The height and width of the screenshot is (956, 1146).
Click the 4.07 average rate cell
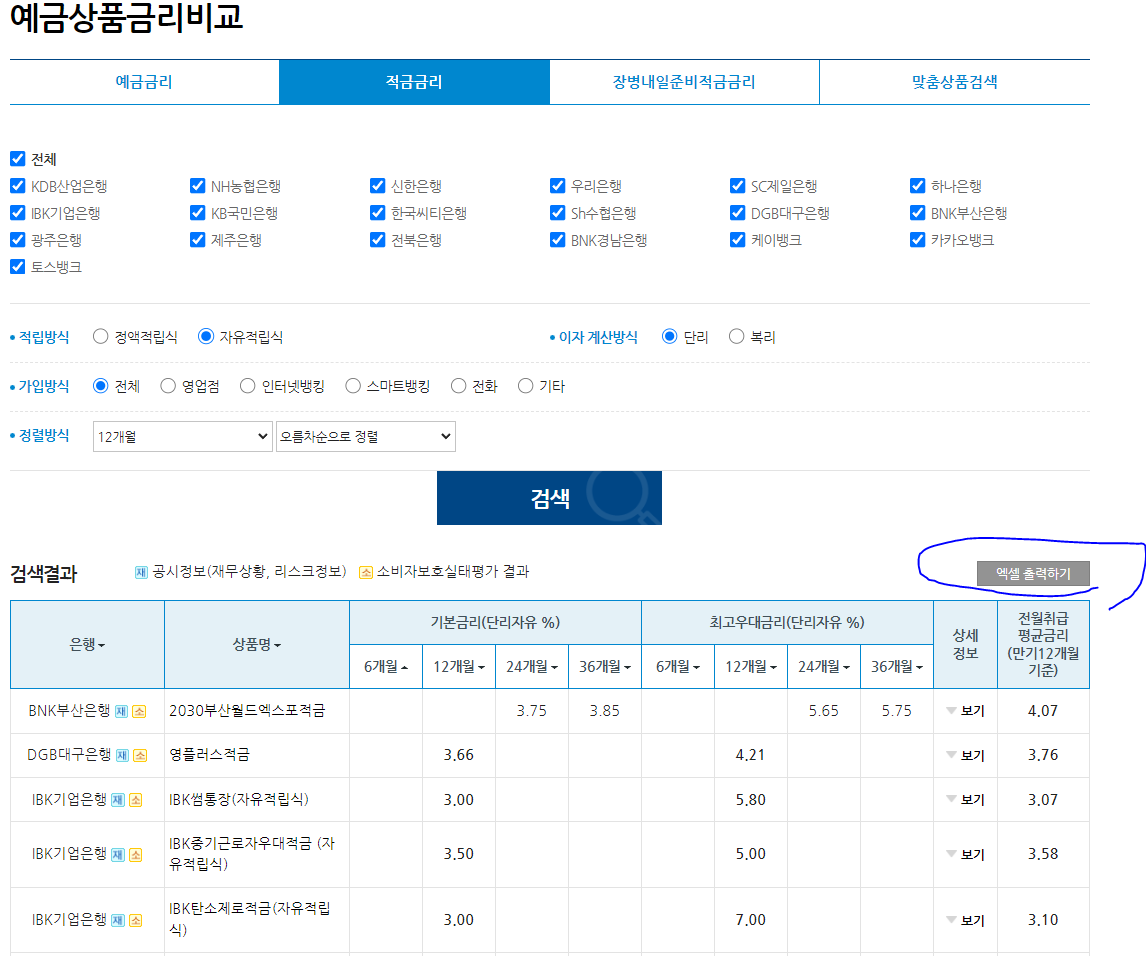tap(1043, 710)
